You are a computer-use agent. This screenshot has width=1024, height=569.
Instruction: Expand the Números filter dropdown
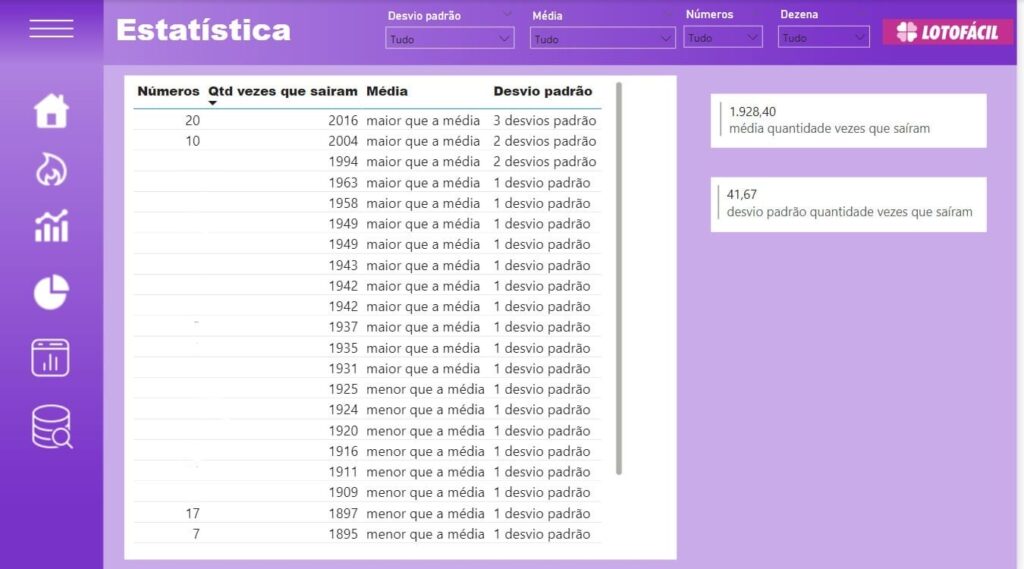point(723,38)
